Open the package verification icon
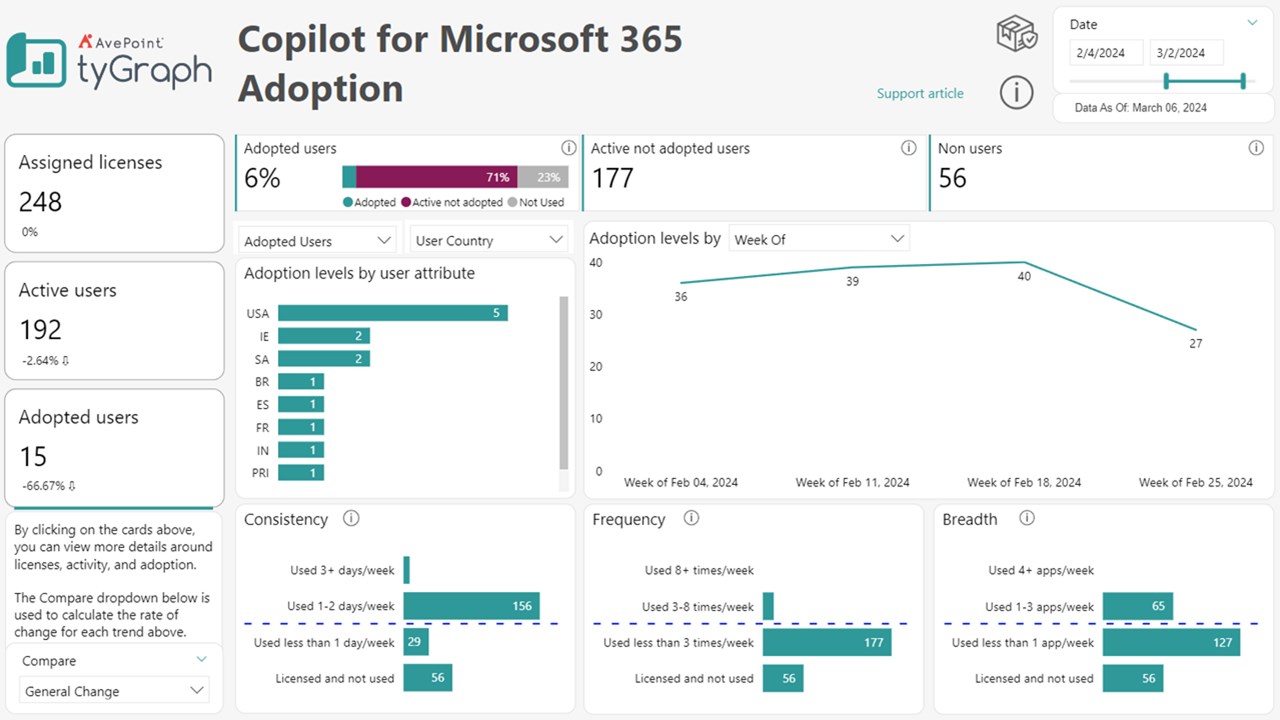This screenshot has width=1280, height=720. [1017, 33]
